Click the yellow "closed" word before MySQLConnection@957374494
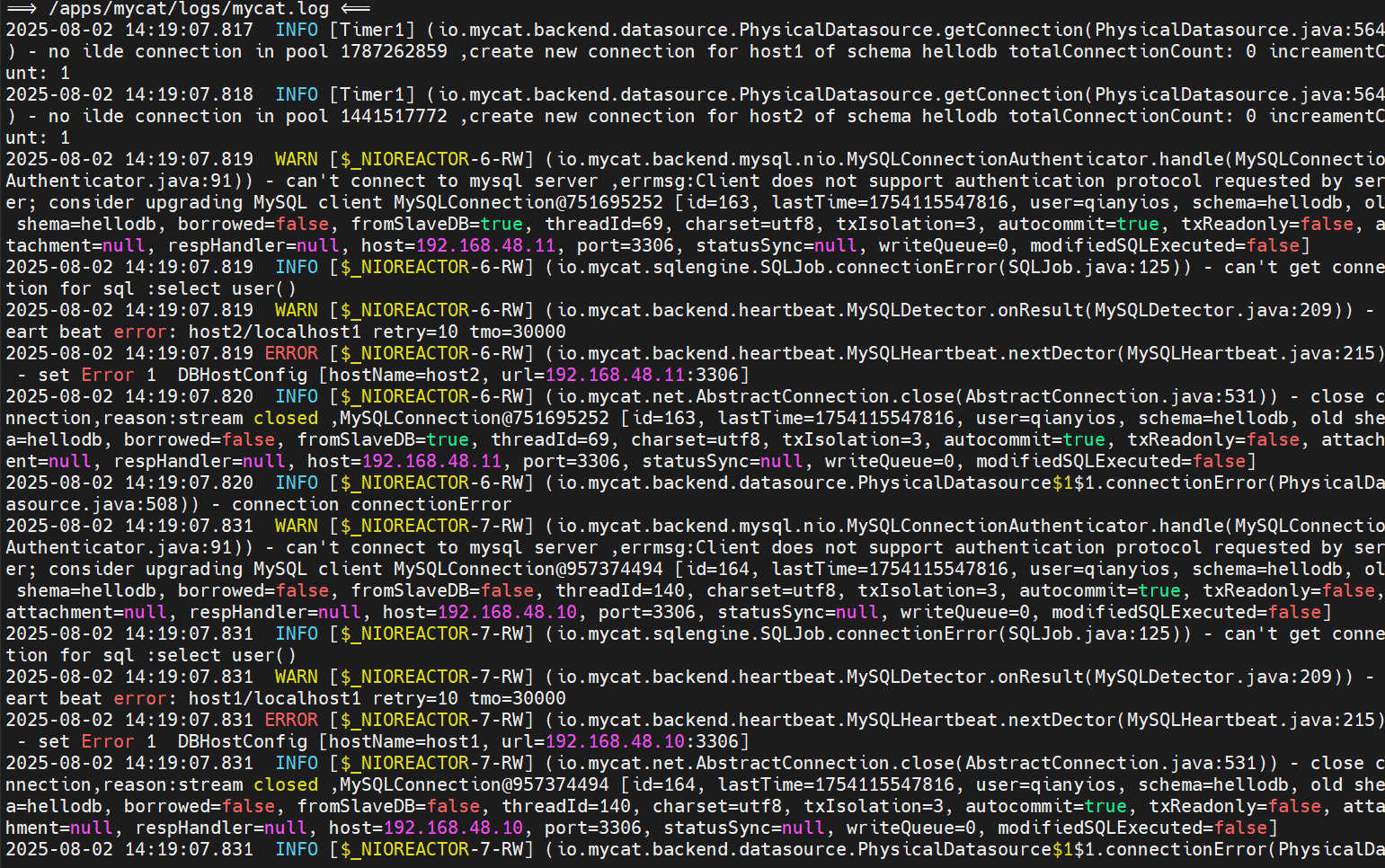 coord(286,784)
